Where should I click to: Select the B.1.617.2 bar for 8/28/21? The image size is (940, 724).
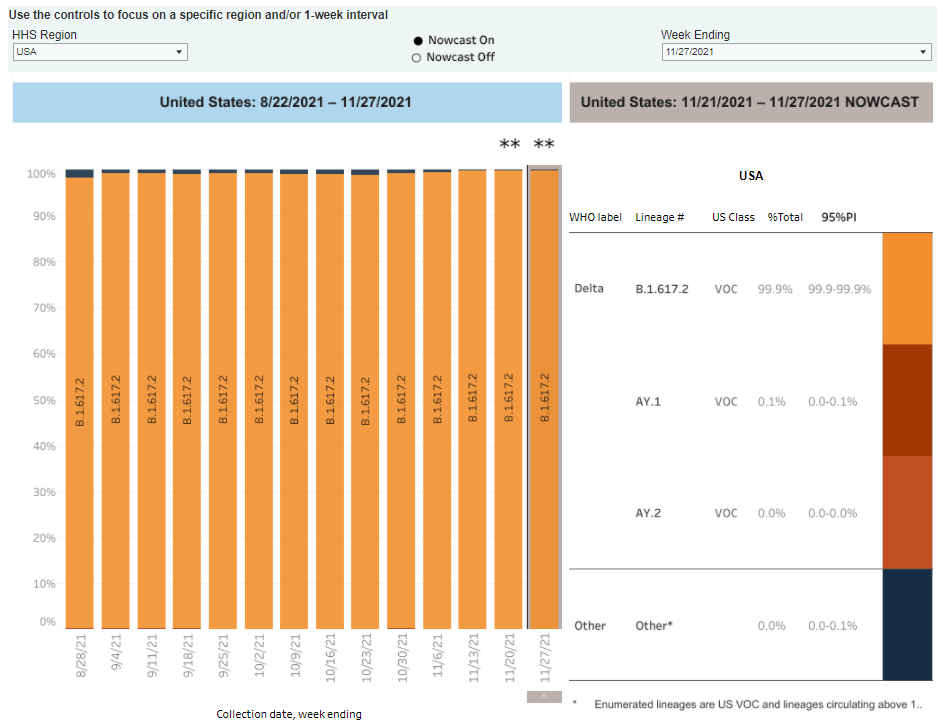80,400
